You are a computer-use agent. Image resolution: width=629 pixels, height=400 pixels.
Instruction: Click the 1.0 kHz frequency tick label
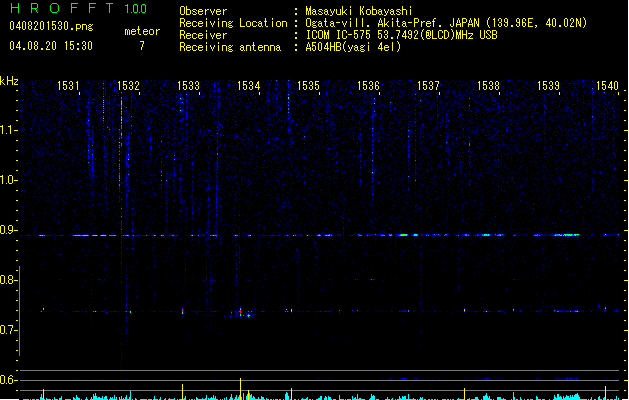pos(8,180)
